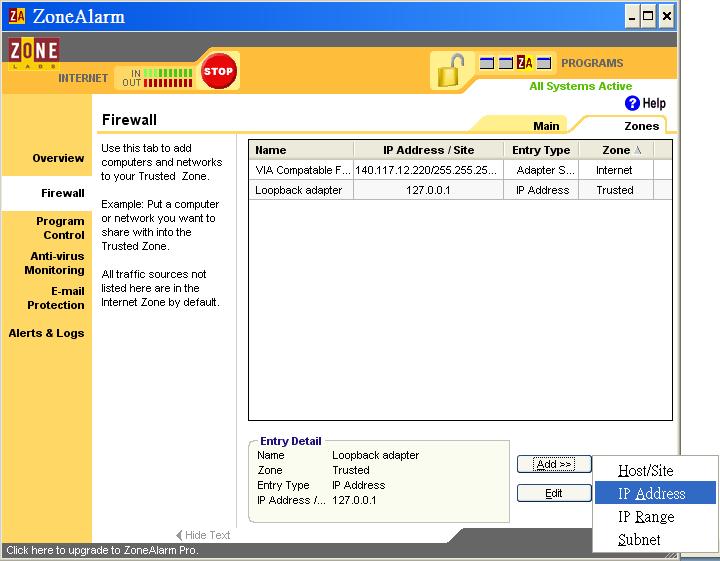Click the red STOP button
This screenshot has width=720, height=561.
[x=219, y=71]
